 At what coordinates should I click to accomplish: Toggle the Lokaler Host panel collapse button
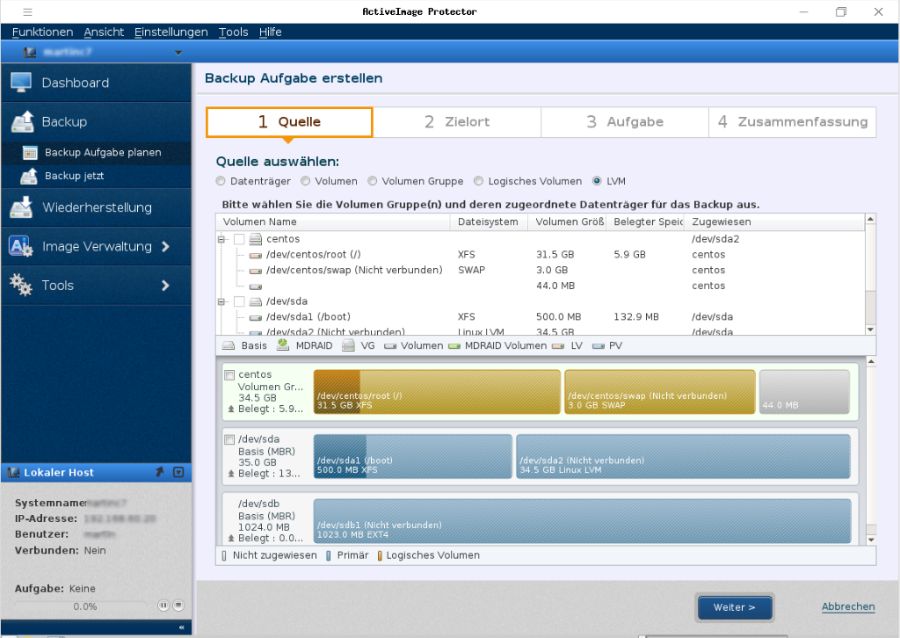179,472
